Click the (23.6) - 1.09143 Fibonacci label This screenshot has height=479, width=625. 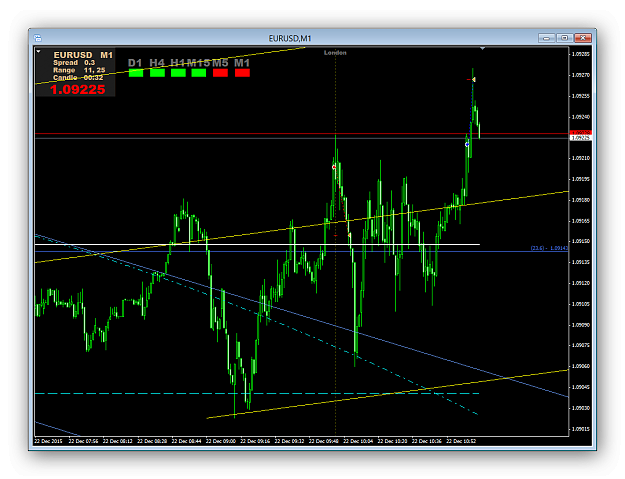(x=549, y=248)
